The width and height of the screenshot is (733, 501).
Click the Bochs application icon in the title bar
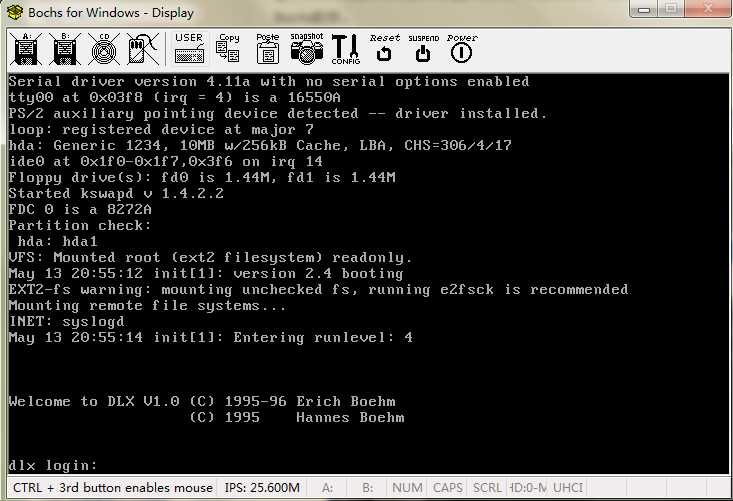(14, 12)
